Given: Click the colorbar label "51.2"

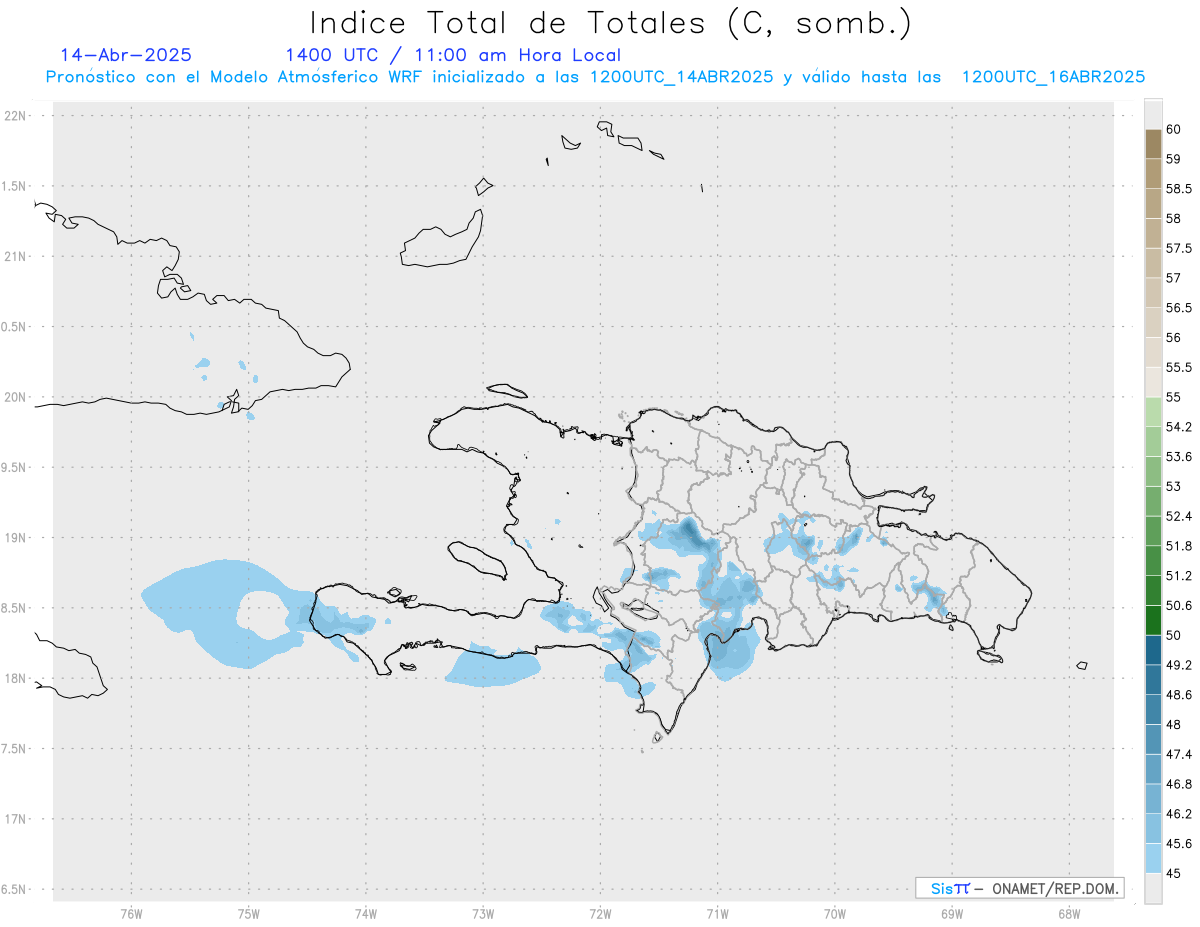Looking at the screenshot, I should click(1178, 576).
